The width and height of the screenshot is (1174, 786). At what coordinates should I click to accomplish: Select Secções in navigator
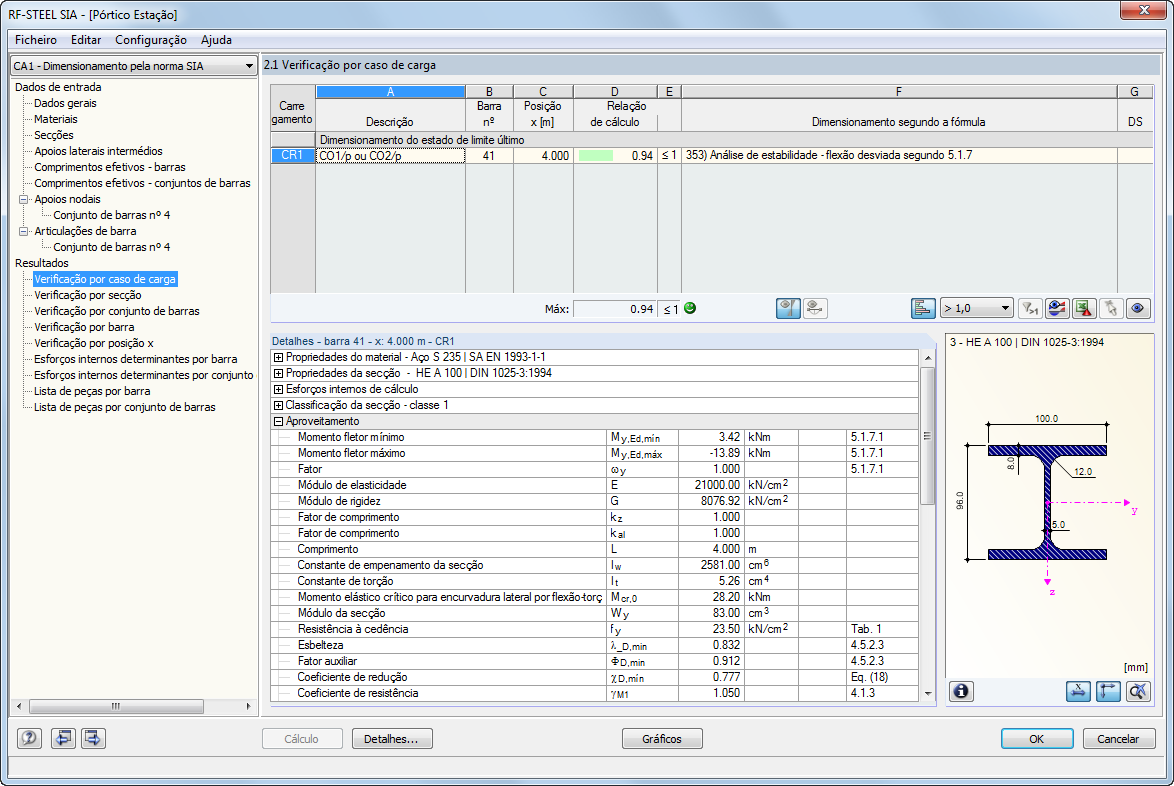tap(54, 135)
